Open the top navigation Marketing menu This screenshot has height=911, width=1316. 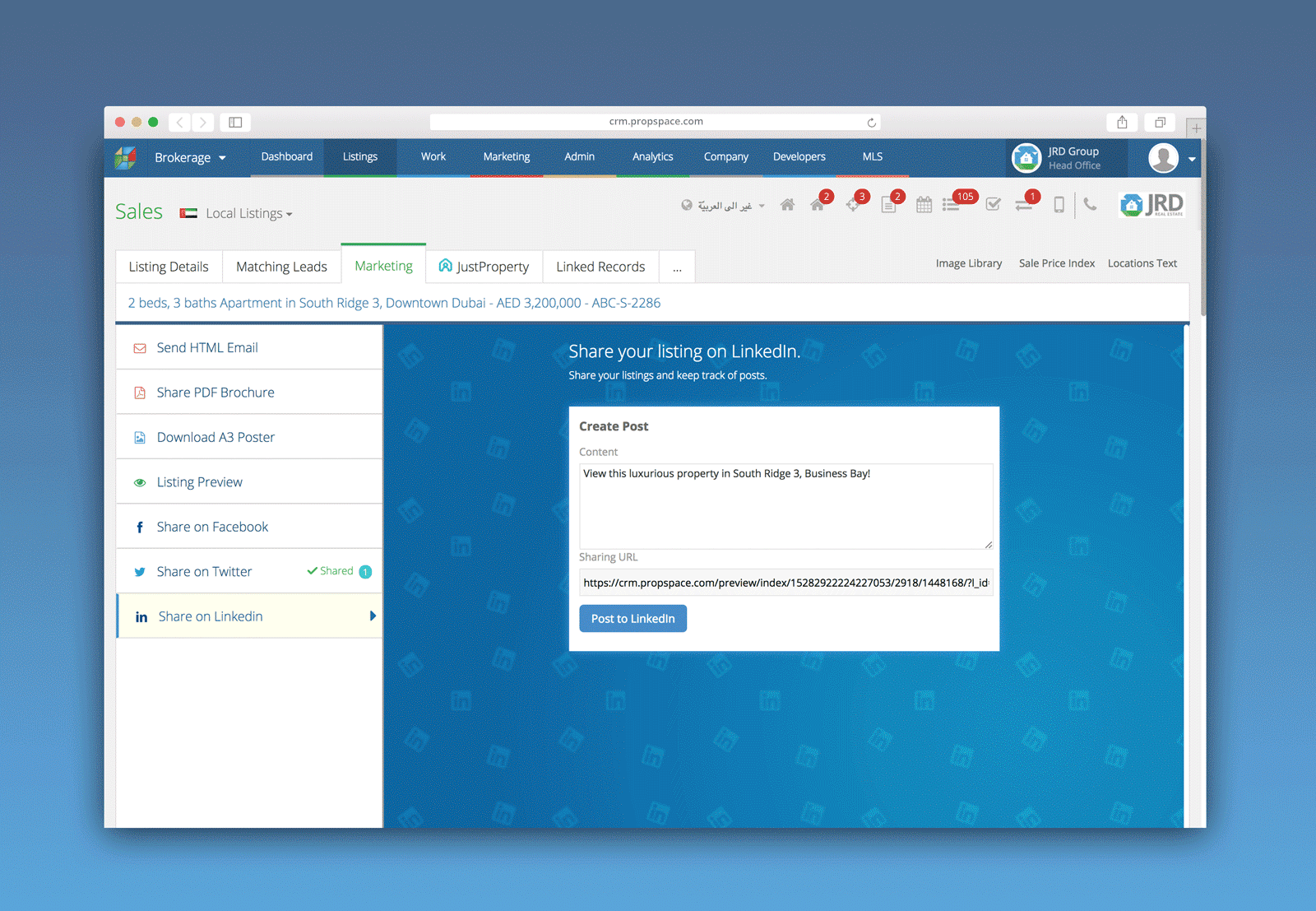click(x=507, y=156)
